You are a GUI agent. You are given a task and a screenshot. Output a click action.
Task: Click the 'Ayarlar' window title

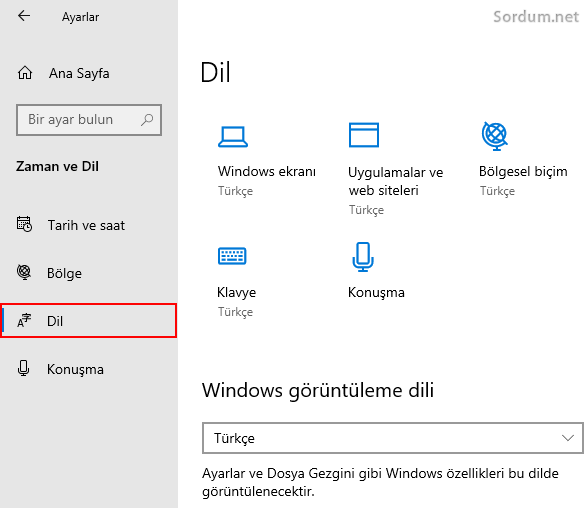point(81,17)
